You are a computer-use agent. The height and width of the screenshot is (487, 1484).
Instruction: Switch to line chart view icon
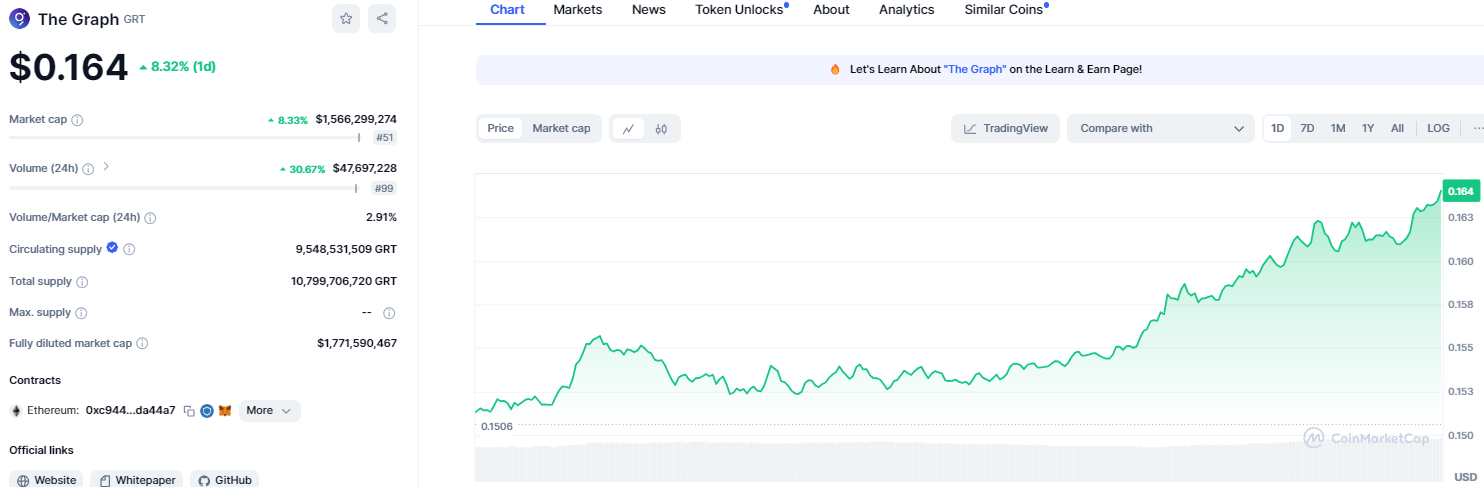pos(628,128)
